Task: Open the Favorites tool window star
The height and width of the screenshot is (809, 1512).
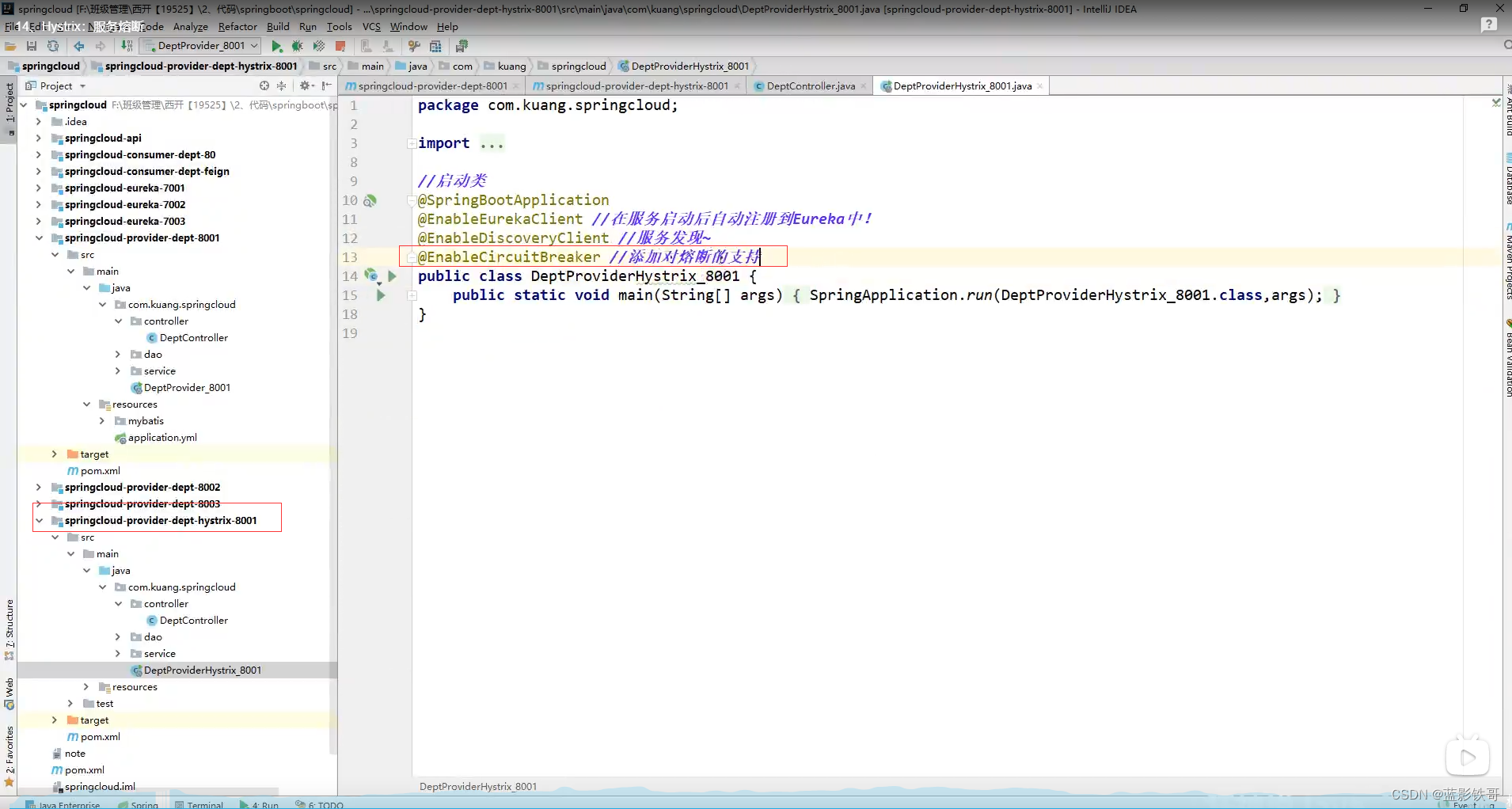Action: pyautogui.click(x=9, y=782)
